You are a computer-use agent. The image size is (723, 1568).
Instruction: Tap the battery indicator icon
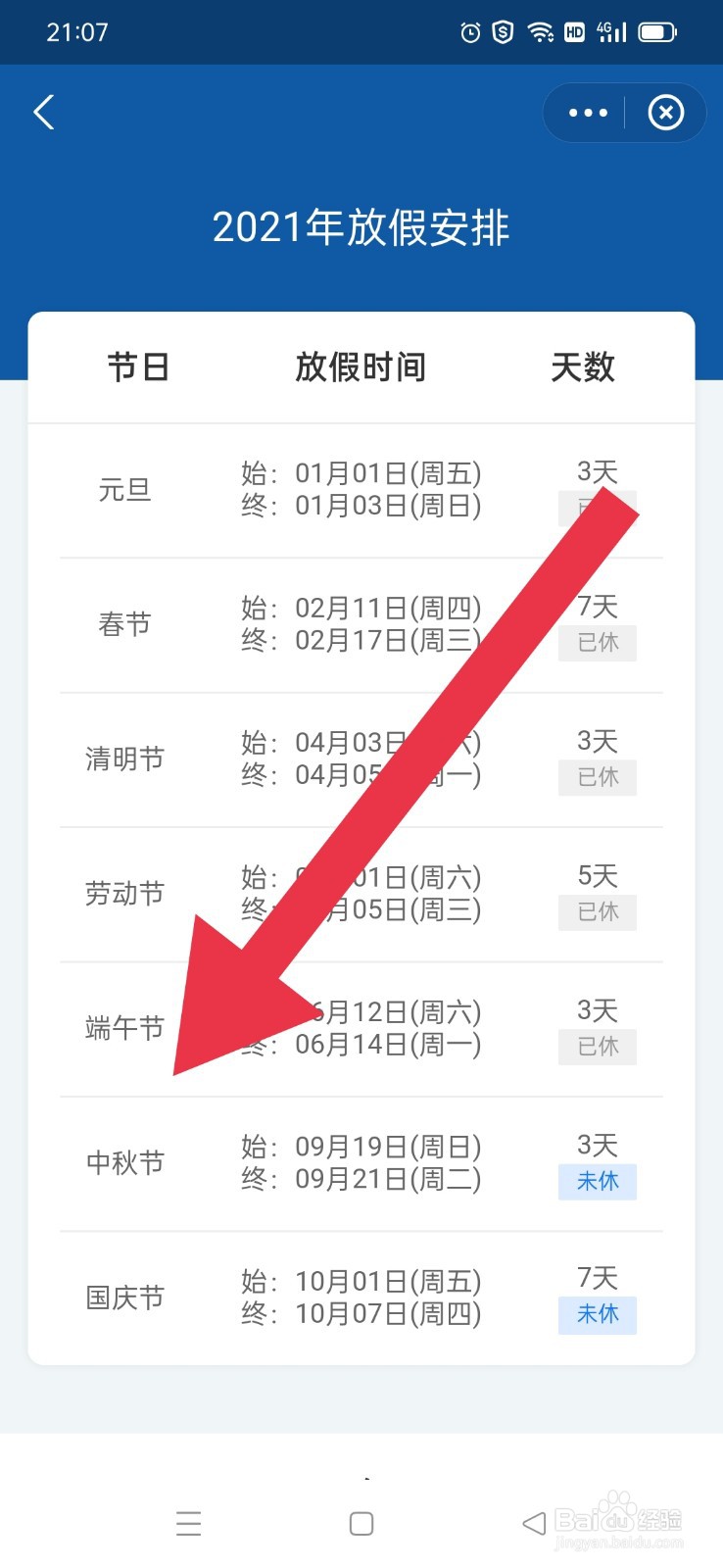[657, 32]
